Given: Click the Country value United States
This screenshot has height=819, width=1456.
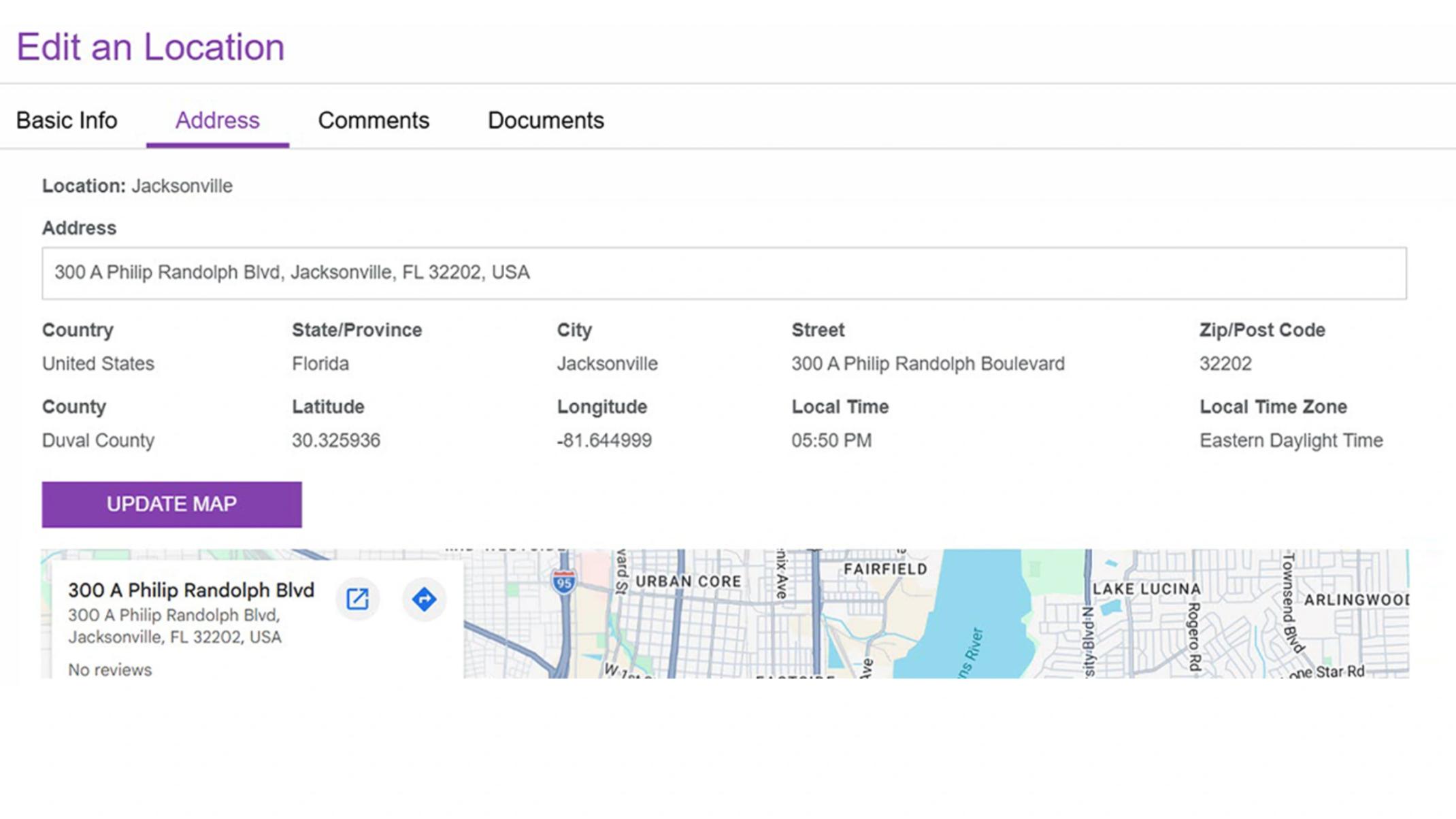Looking at the screenshot, I should tap(98, 364).
